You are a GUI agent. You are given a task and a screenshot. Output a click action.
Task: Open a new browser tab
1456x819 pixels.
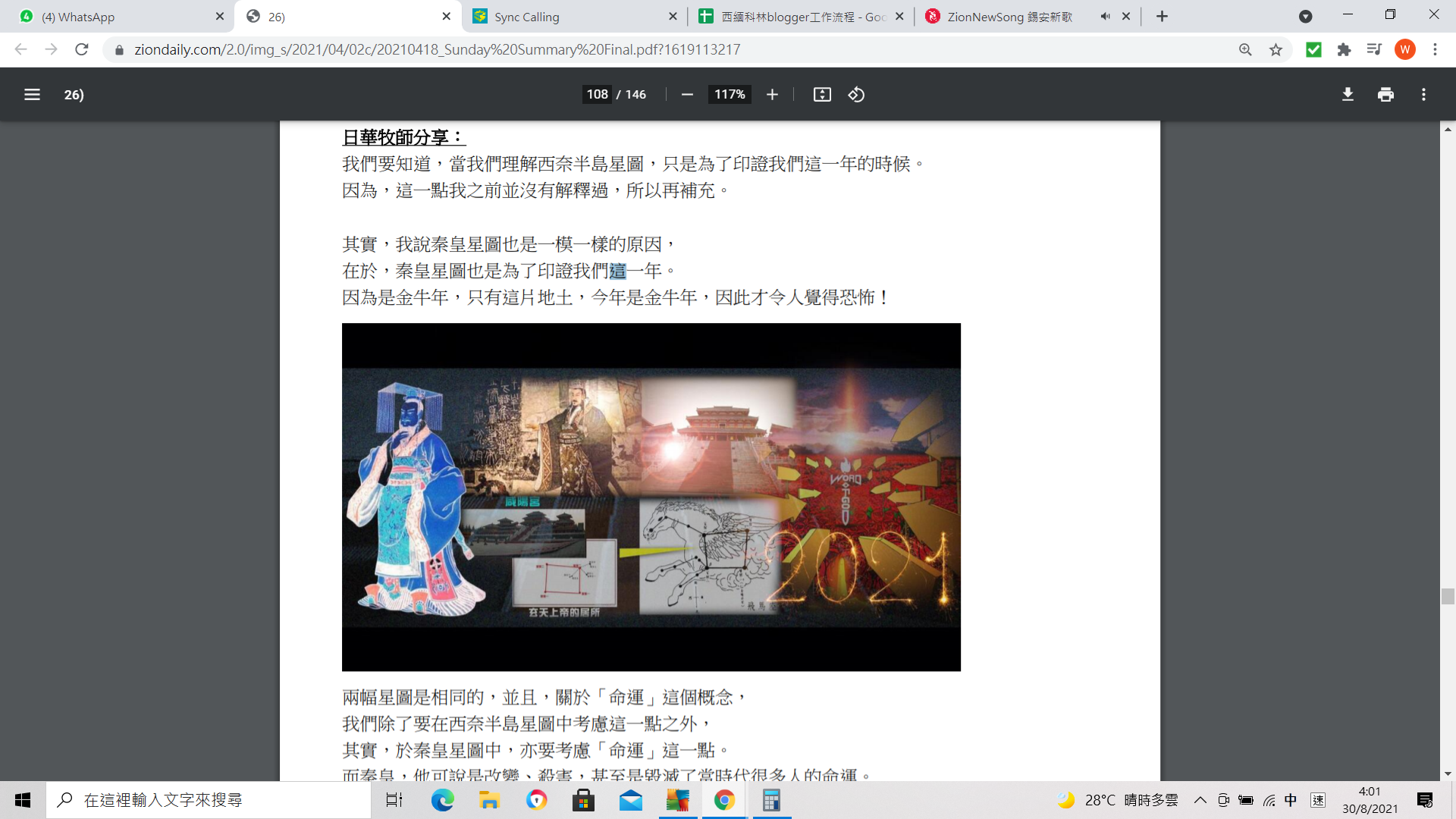(x=1162, y=16)
